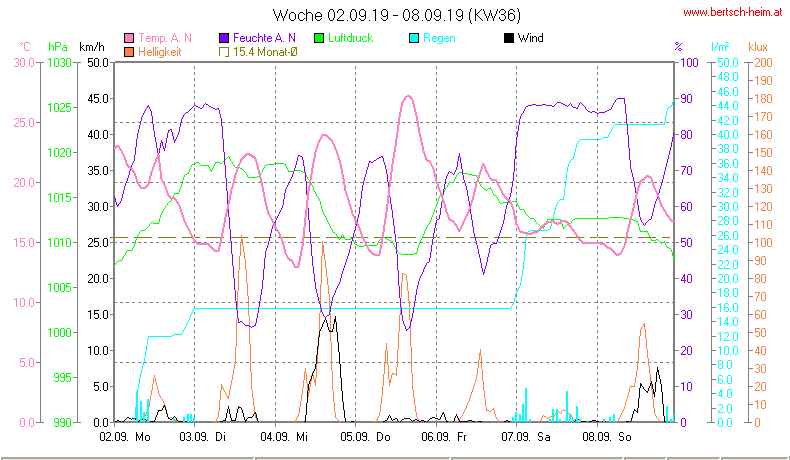Click the 02.09. Mo date label
790x460 pixels.
125,437
